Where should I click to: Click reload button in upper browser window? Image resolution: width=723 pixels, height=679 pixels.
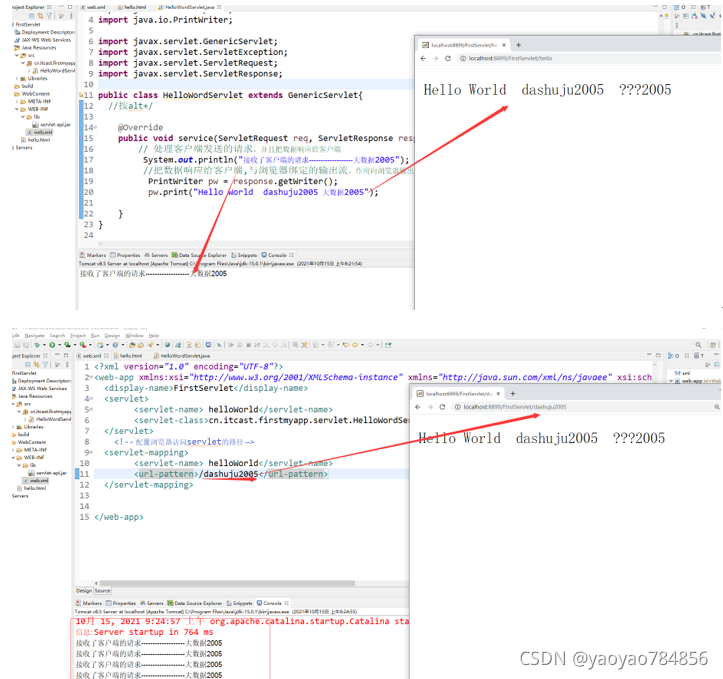[x=447, y=59]
